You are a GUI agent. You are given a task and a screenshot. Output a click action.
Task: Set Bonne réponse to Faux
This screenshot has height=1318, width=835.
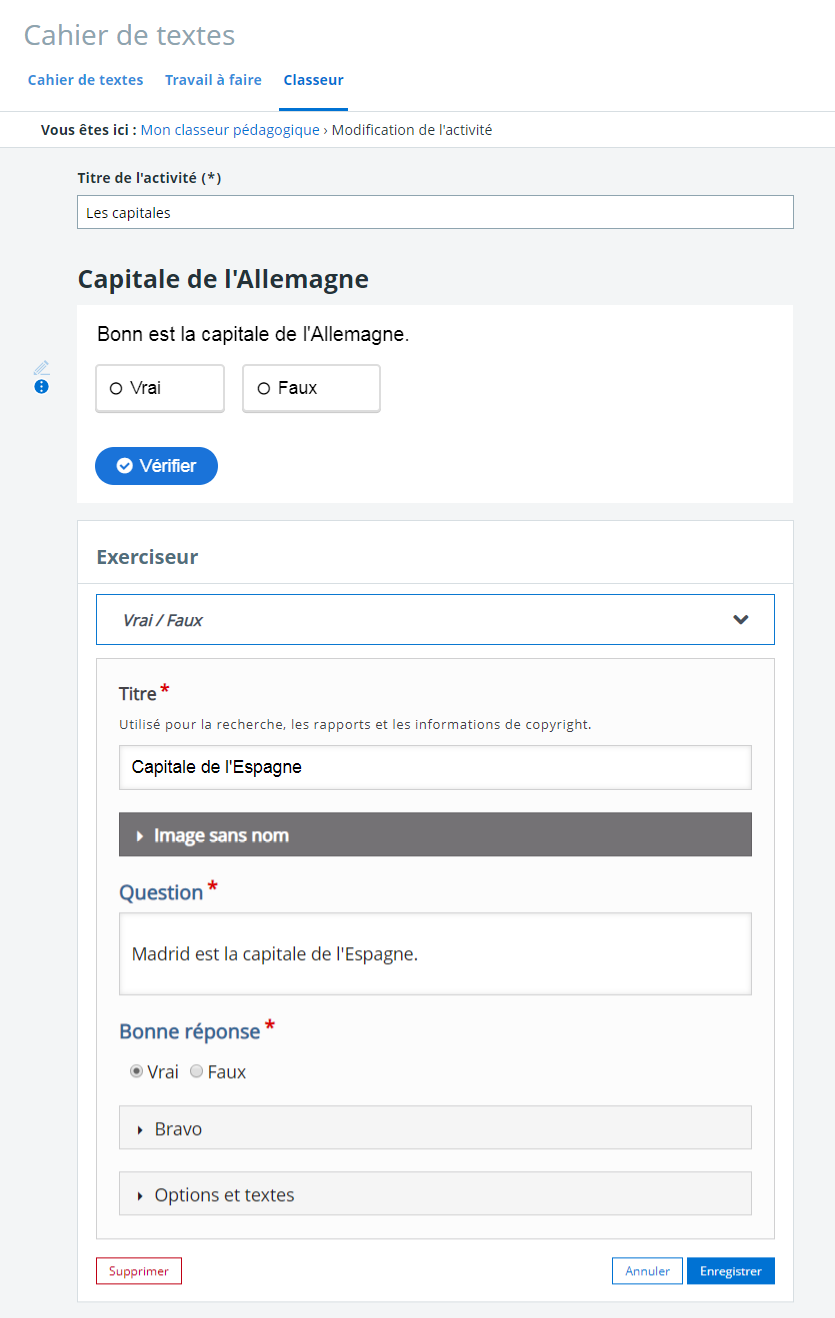click(x=197, y=1072)
